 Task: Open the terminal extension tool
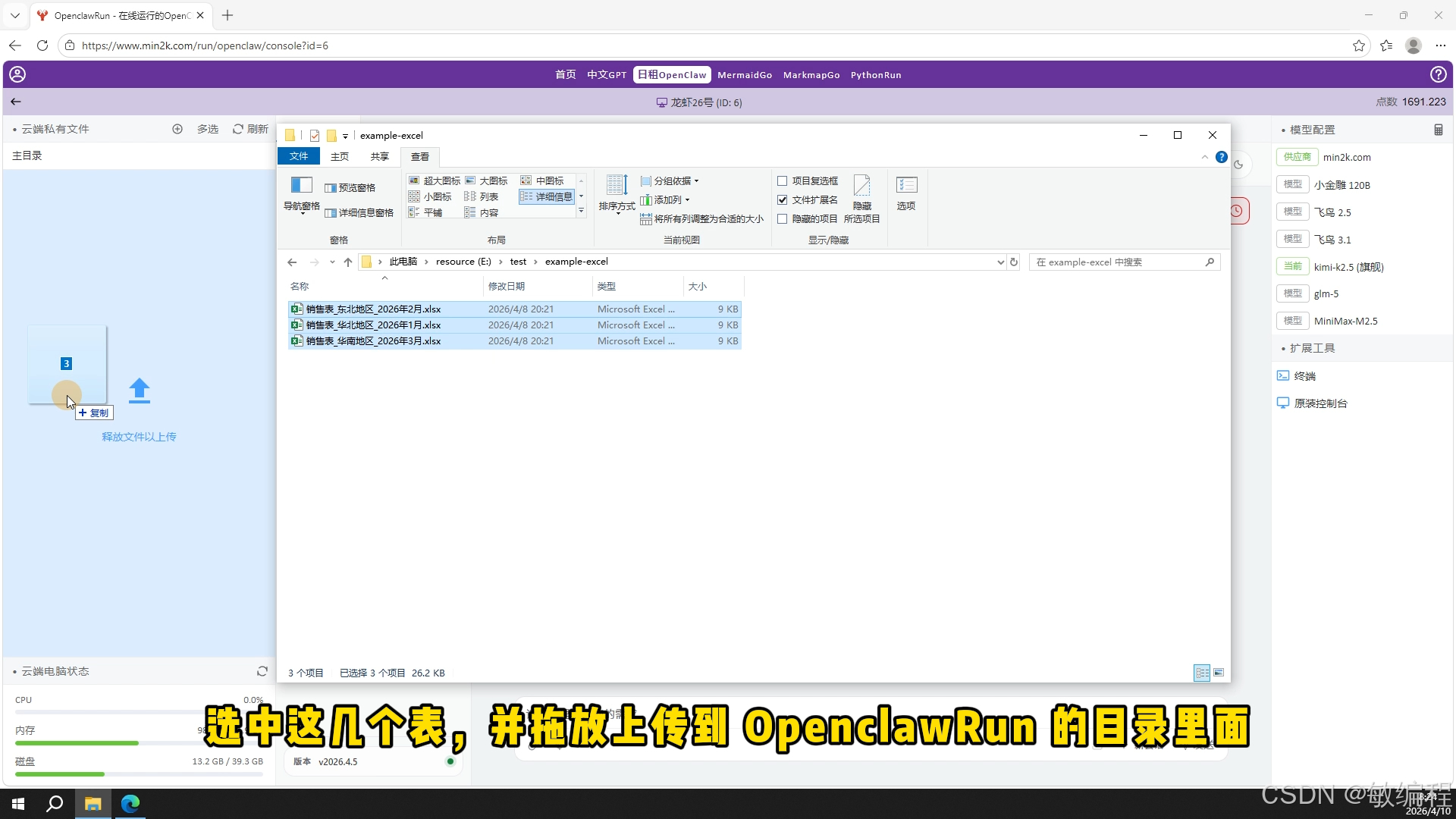pos(1304,376)
